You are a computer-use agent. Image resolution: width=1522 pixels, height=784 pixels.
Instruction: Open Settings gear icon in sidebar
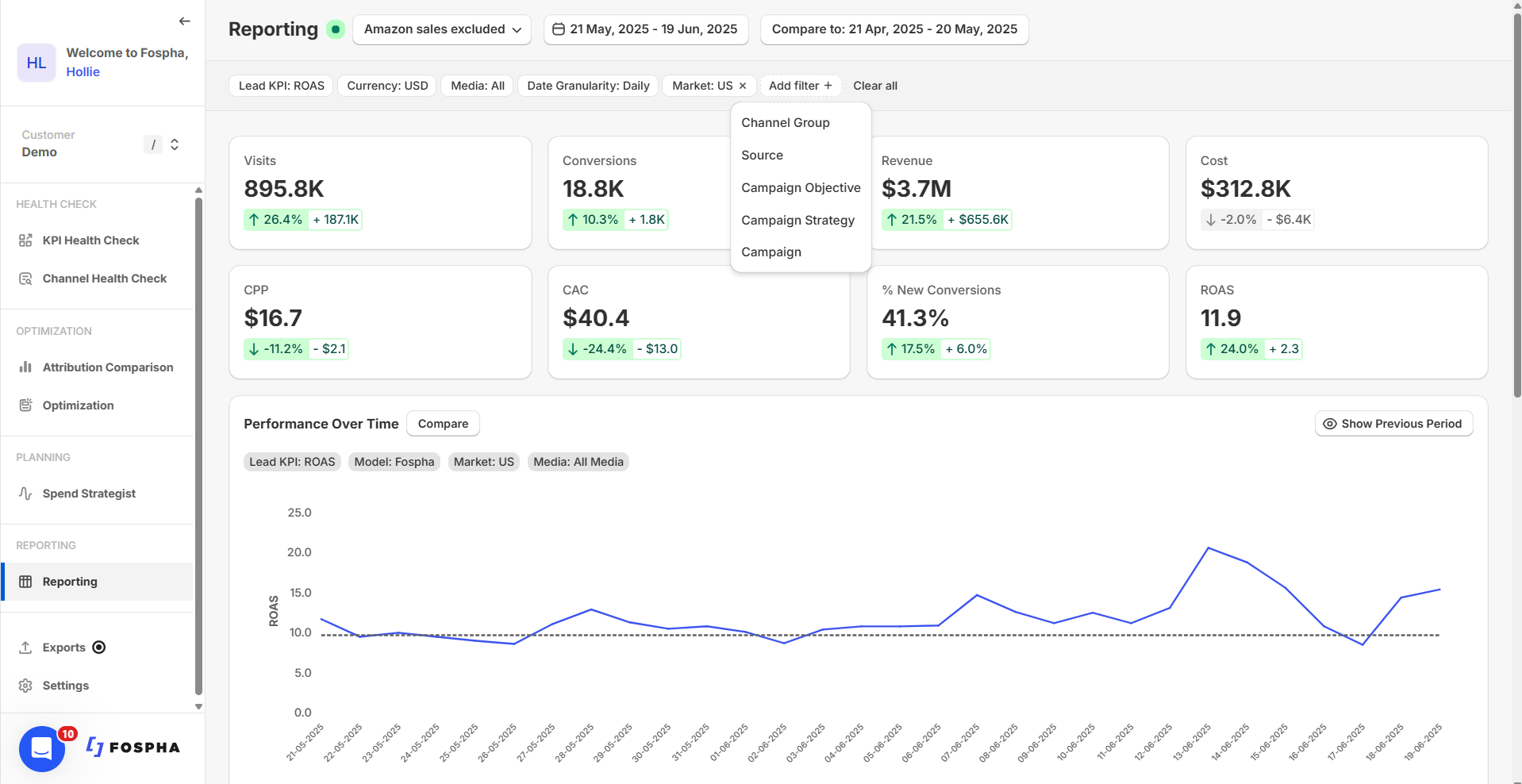pyautogui.click(x=25, y=686)
